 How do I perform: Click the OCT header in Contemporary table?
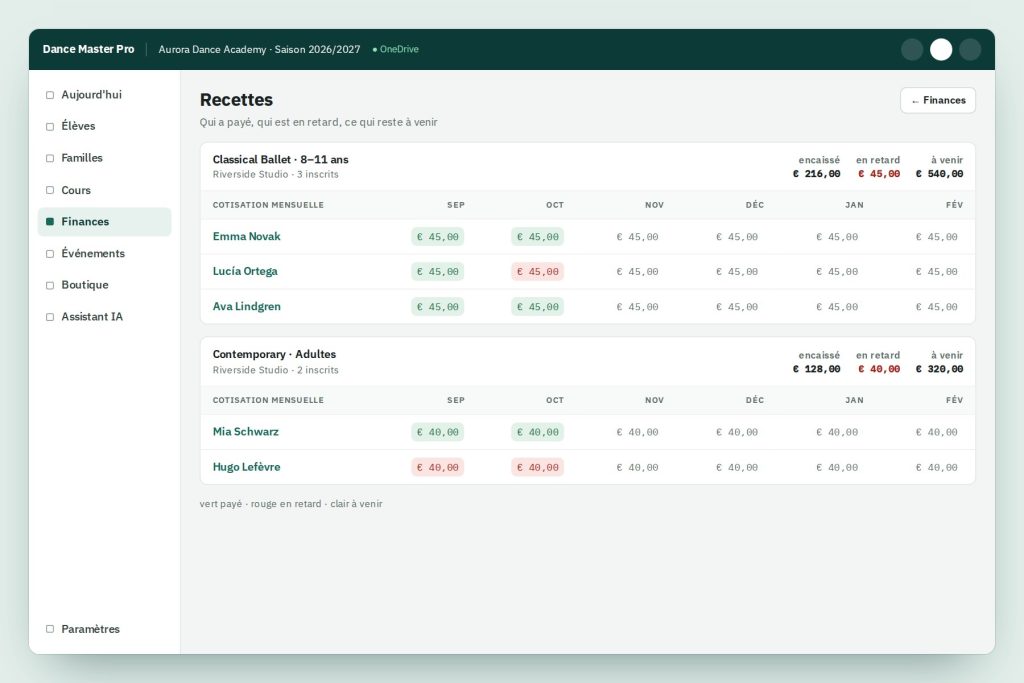[555, 400]
